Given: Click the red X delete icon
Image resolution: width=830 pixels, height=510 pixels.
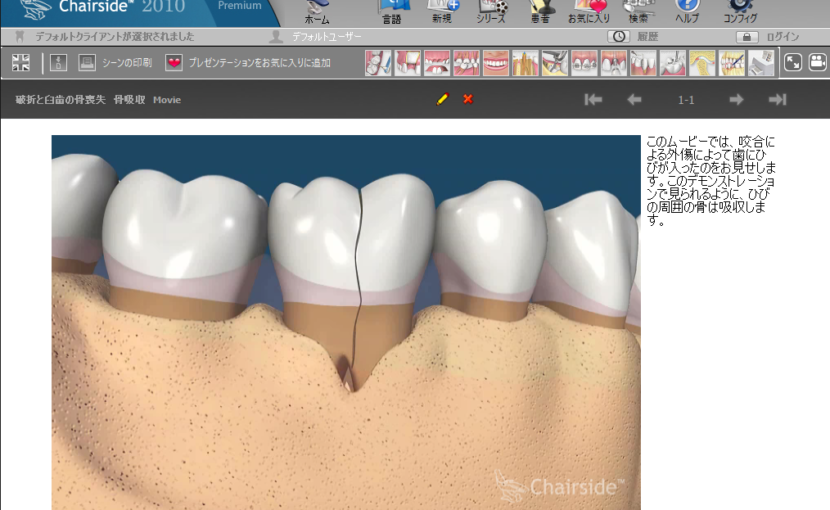Looking at the screenshot, I should pos(467,99).
